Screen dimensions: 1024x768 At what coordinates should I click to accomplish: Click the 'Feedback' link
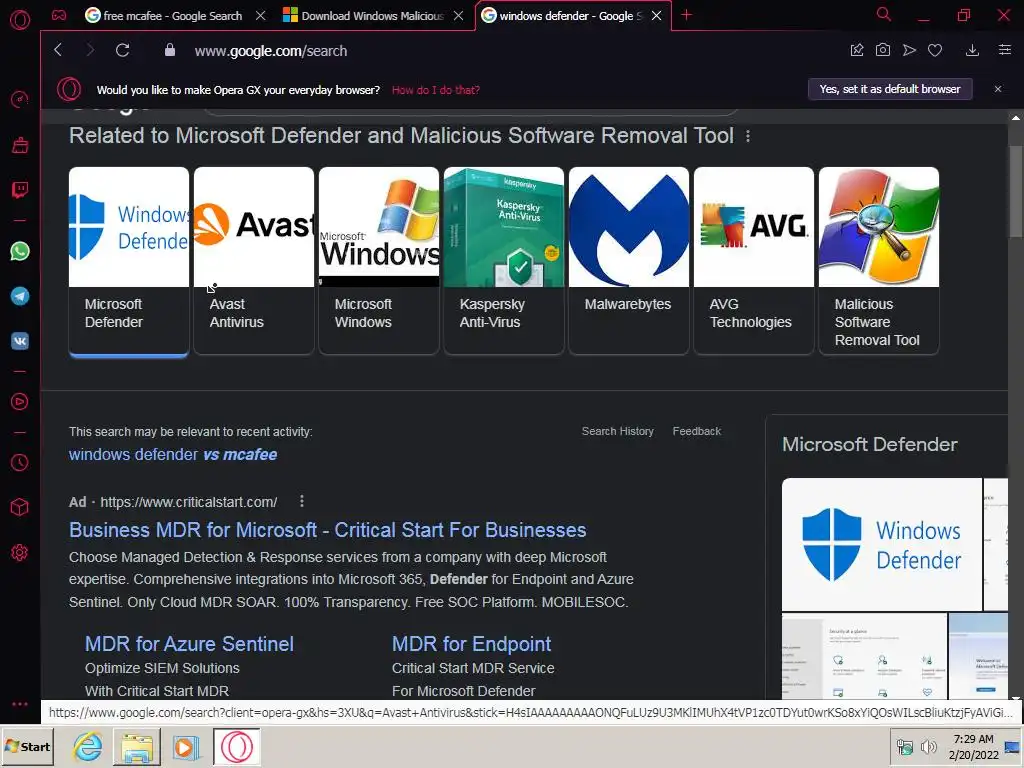click(697, 431)
